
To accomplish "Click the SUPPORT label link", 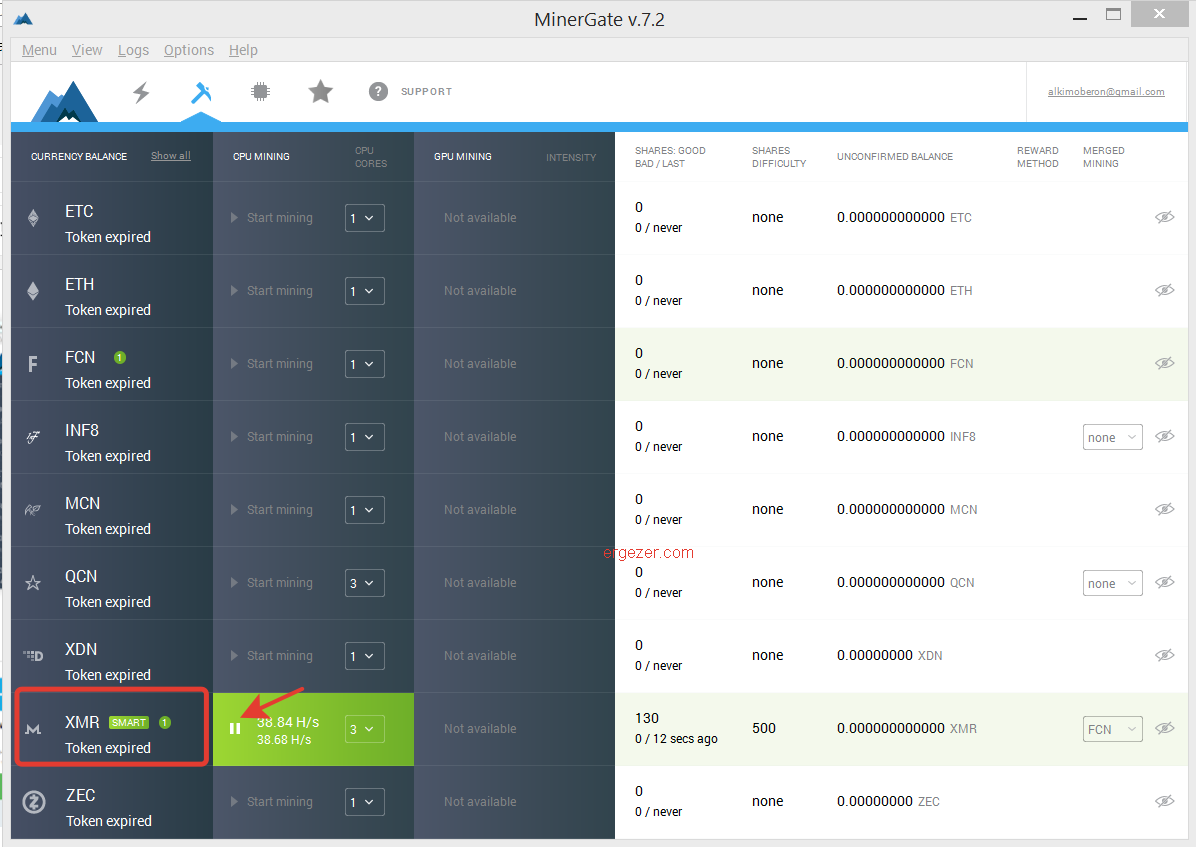I will [426, 92].
